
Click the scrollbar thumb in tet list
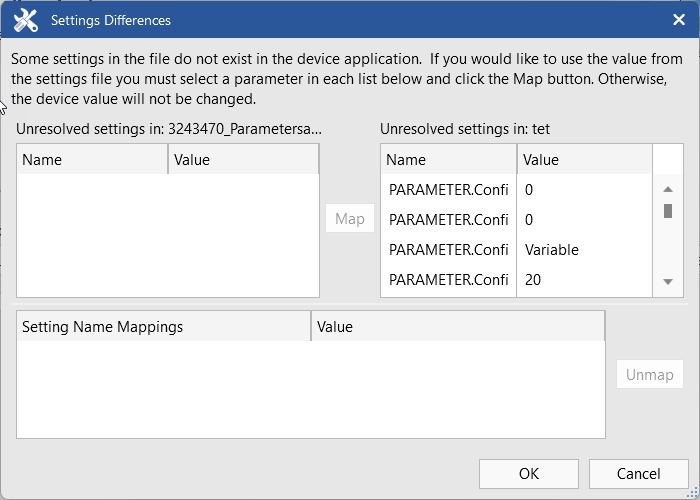[x=667, y=211]
